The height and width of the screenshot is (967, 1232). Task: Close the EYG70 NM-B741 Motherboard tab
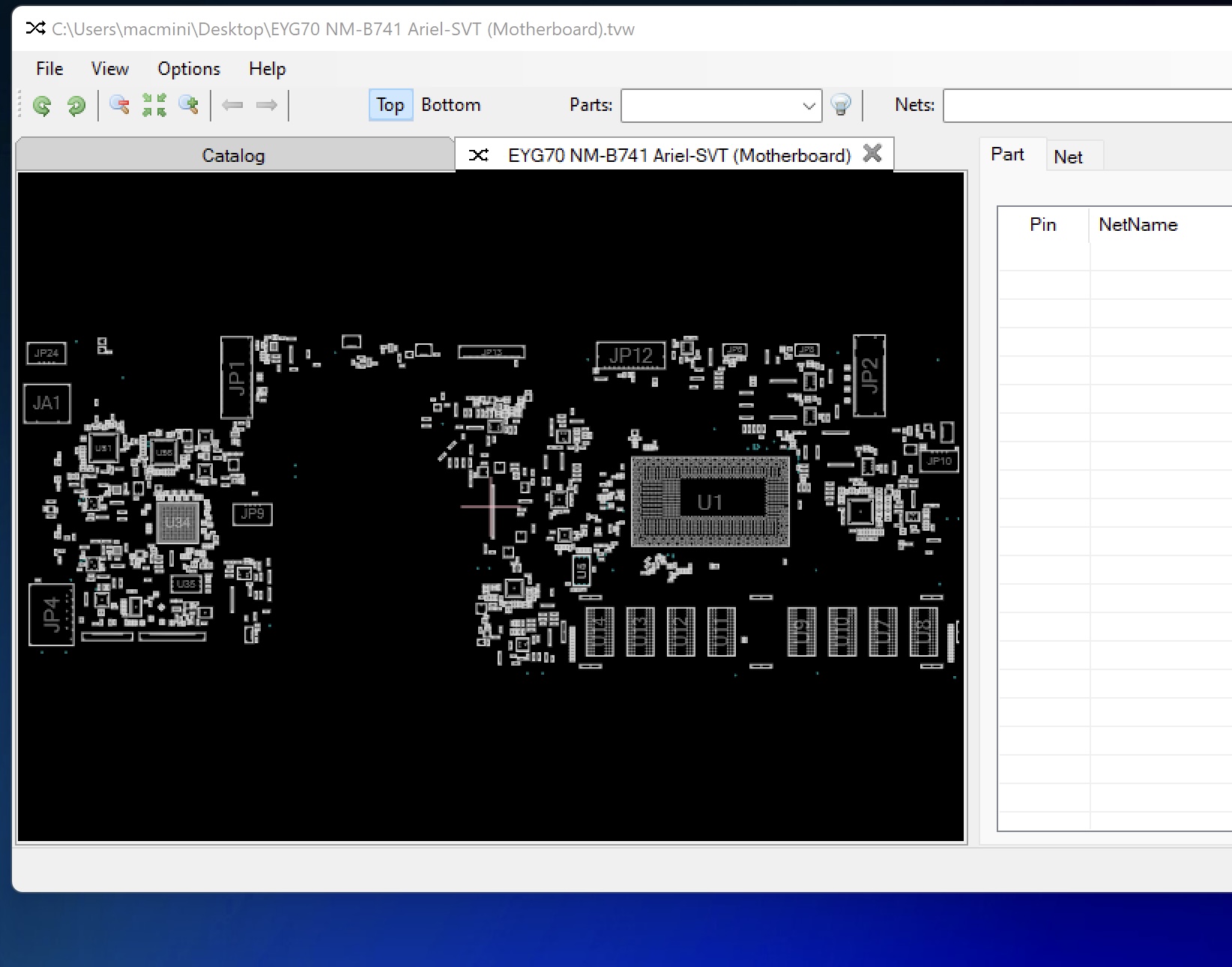(x=872, y=154)
